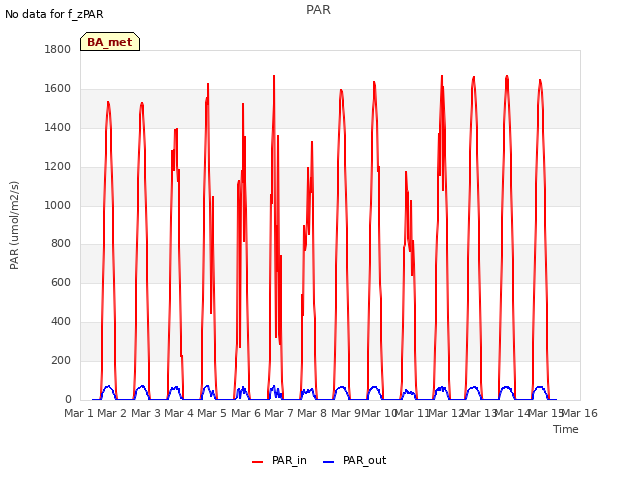640x480 pixels.
Task: Click the PAR_out legend entry
Action: point(354,460)
